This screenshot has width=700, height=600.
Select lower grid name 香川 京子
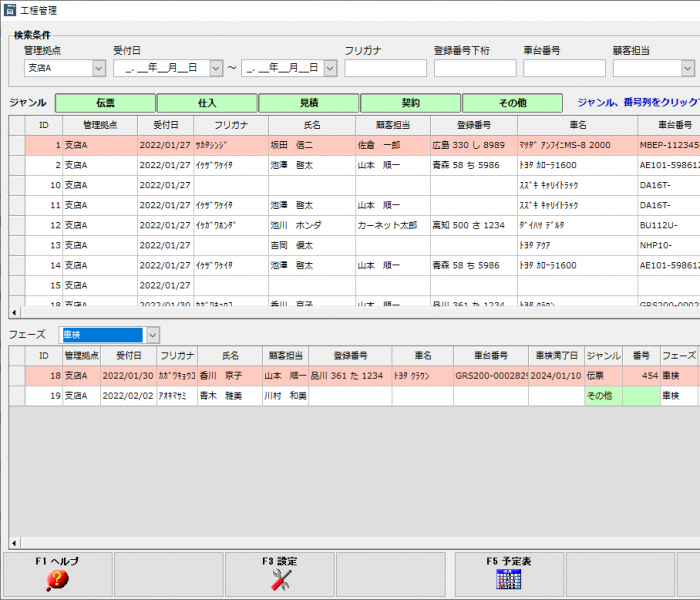click(230, 376)
